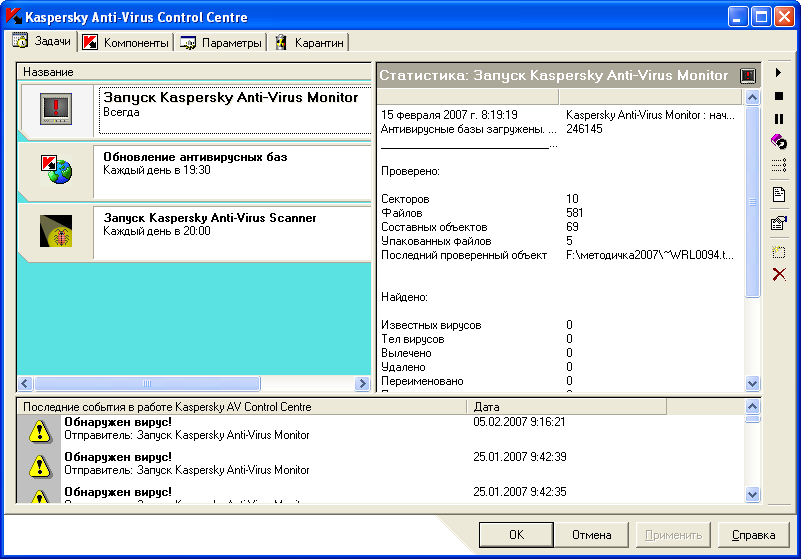Screen dimensions: 801x559
Task: Click warning icon of 25.01.2007 9:42:39 event
Action: click(x=39, y=466)
